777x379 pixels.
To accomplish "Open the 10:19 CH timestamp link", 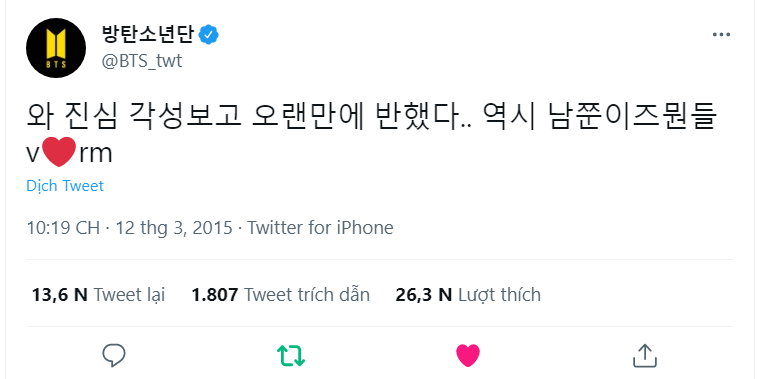I will tap(63, 228).
